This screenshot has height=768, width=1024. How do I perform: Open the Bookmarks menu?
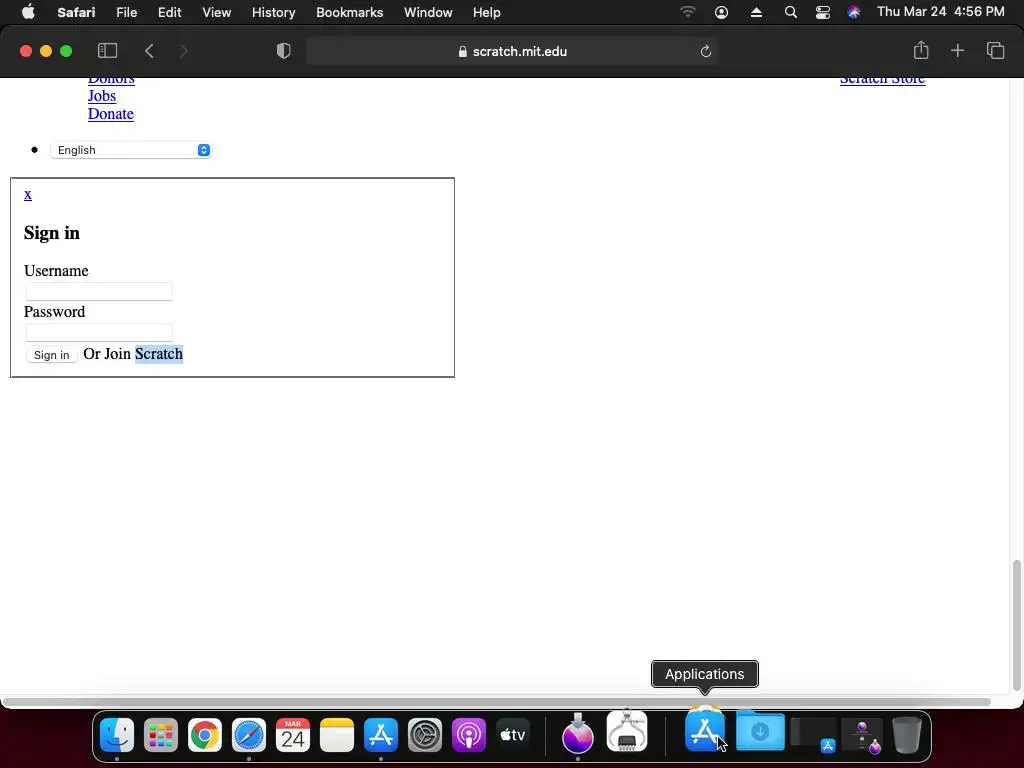(x=349, y=12)
